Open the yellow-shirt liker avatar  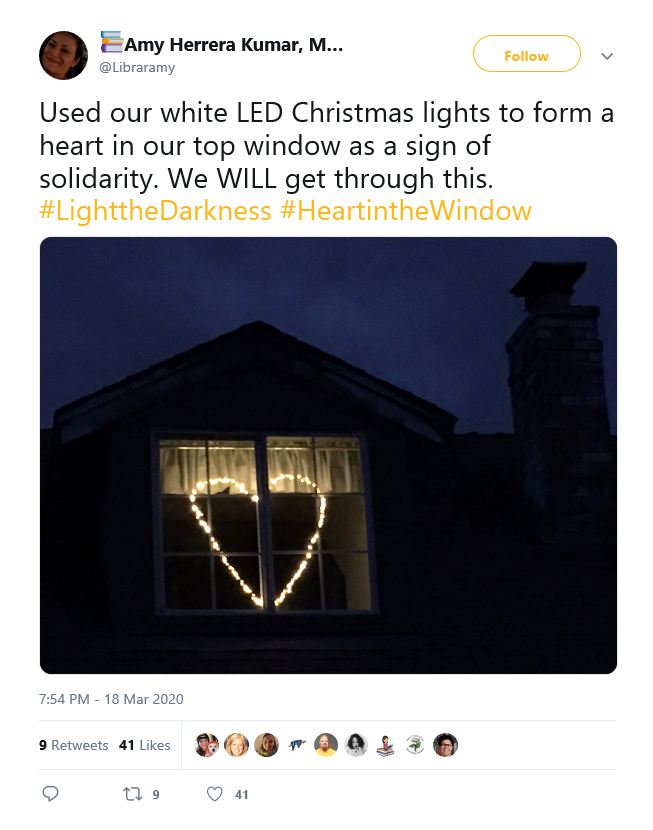click(326, 745)
